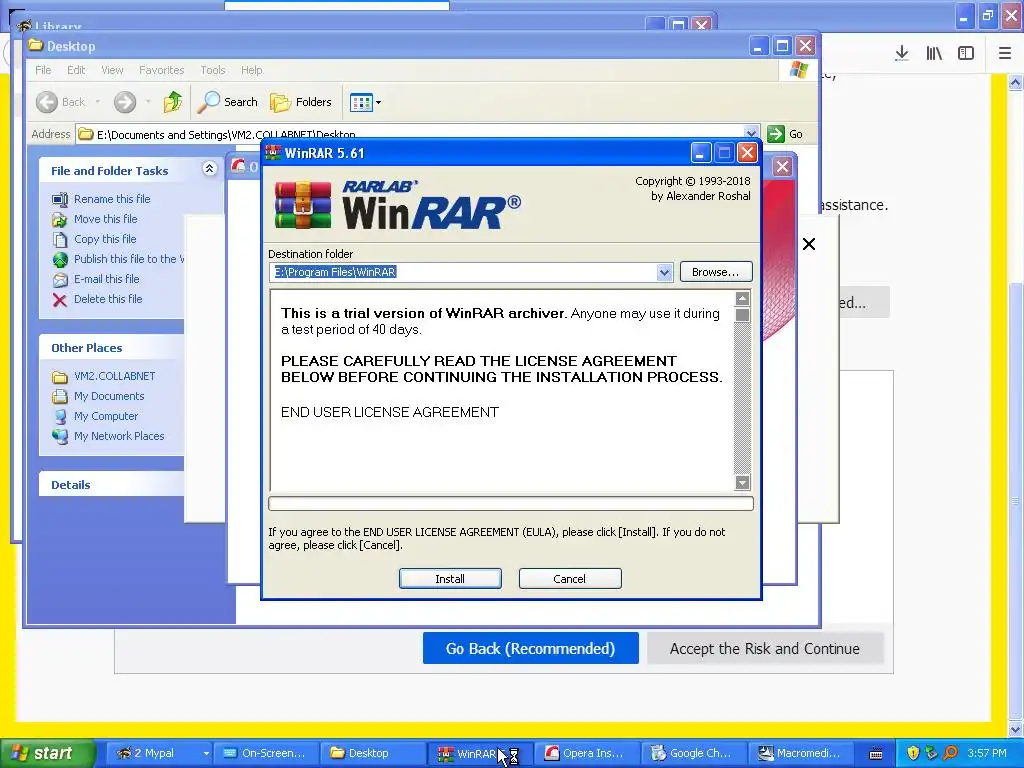1024x768 pixels.
Task: Open destination folder dropdown in WinRAR
Action: [664, 272]
